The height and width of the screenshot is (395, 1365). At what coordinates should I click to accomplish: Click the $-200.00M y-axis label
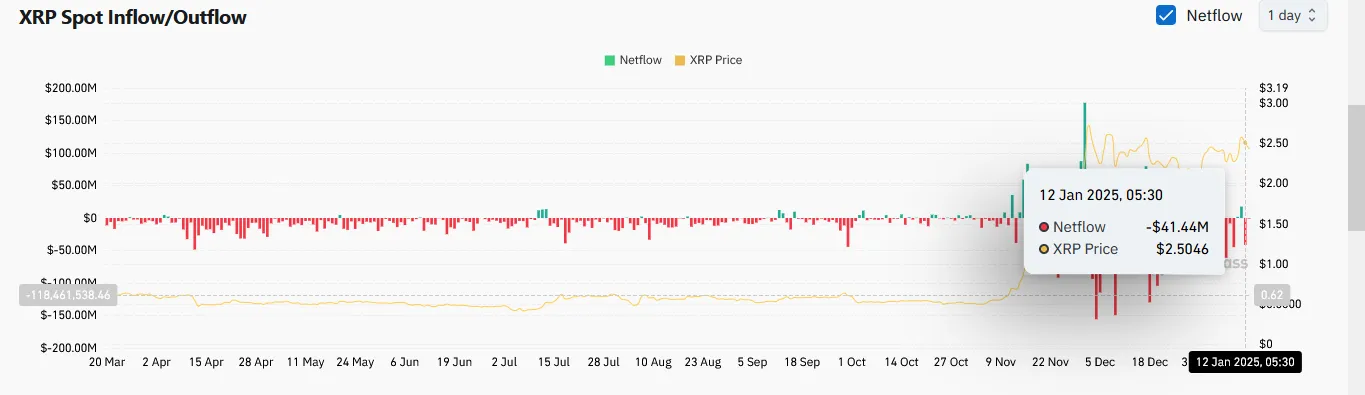[x=68, y=347]
